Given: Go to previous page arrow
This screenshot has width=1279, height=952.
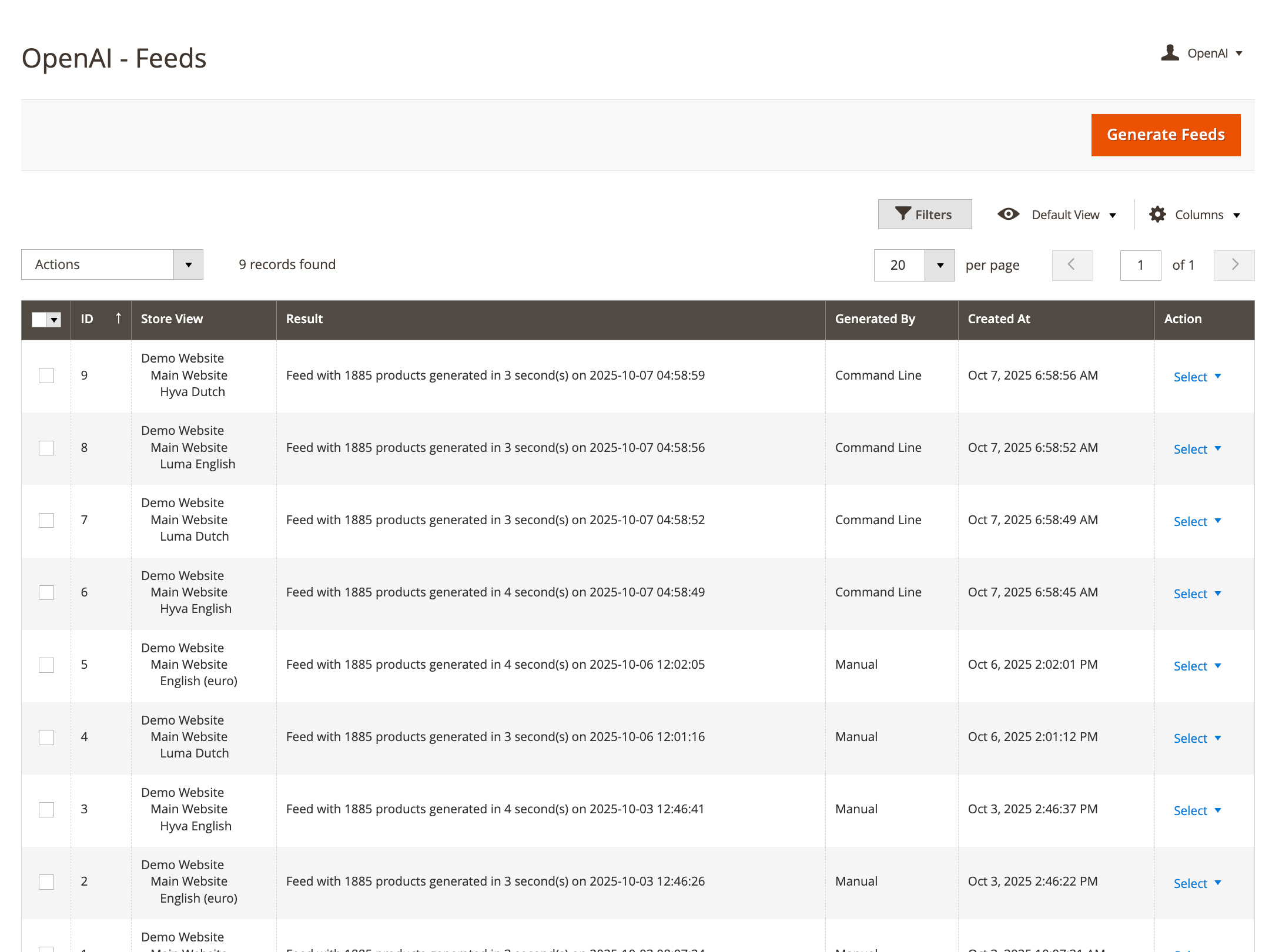Looking at the screenshot, I should coord(1072,265).
